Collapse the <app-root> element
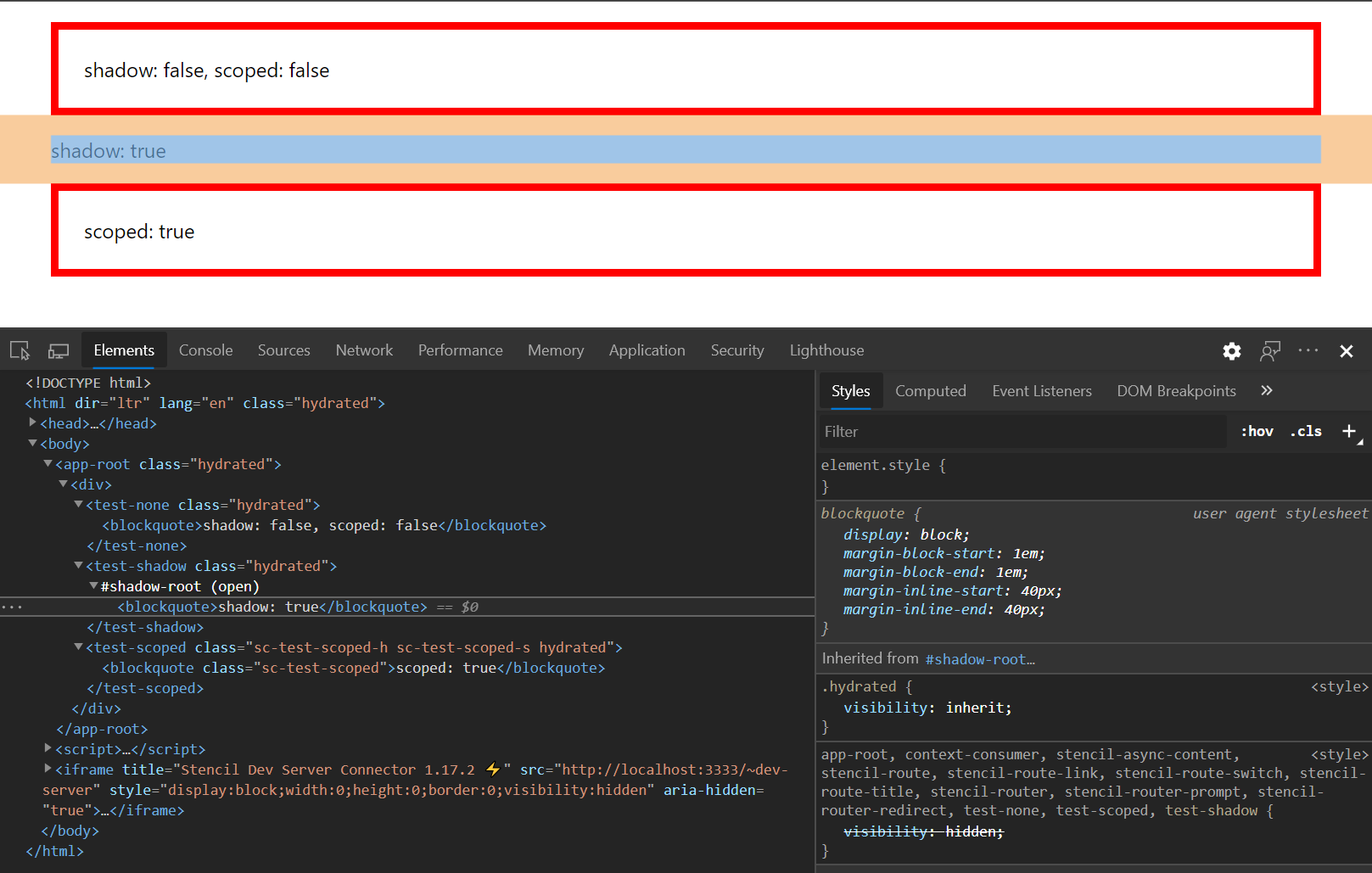The width and height of the screenshot is (1372, 873). tap(48, 463)
